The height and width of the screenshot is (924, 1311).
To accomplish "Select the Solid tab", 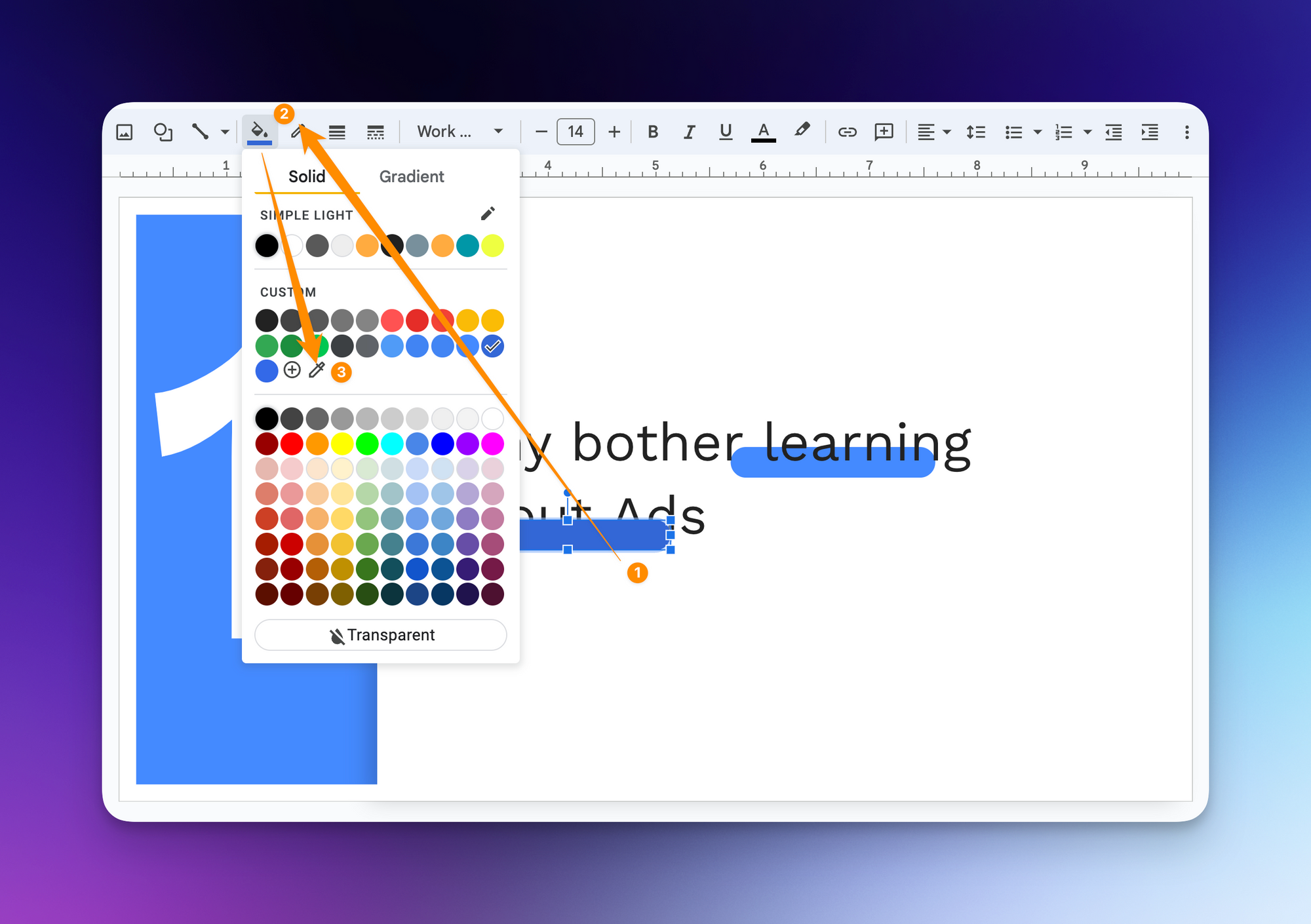I will [306, 176].
